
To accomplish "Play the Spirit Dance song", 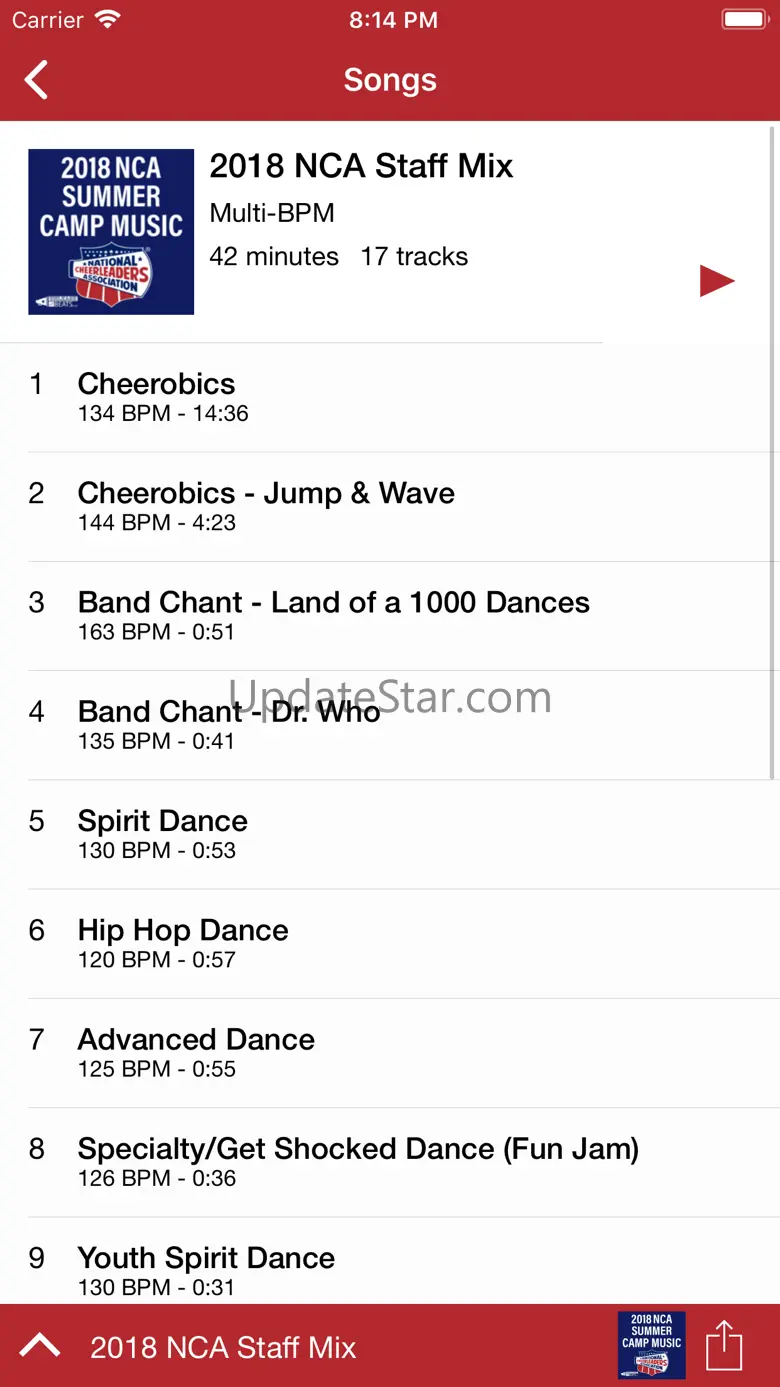I will pos(163,833).
